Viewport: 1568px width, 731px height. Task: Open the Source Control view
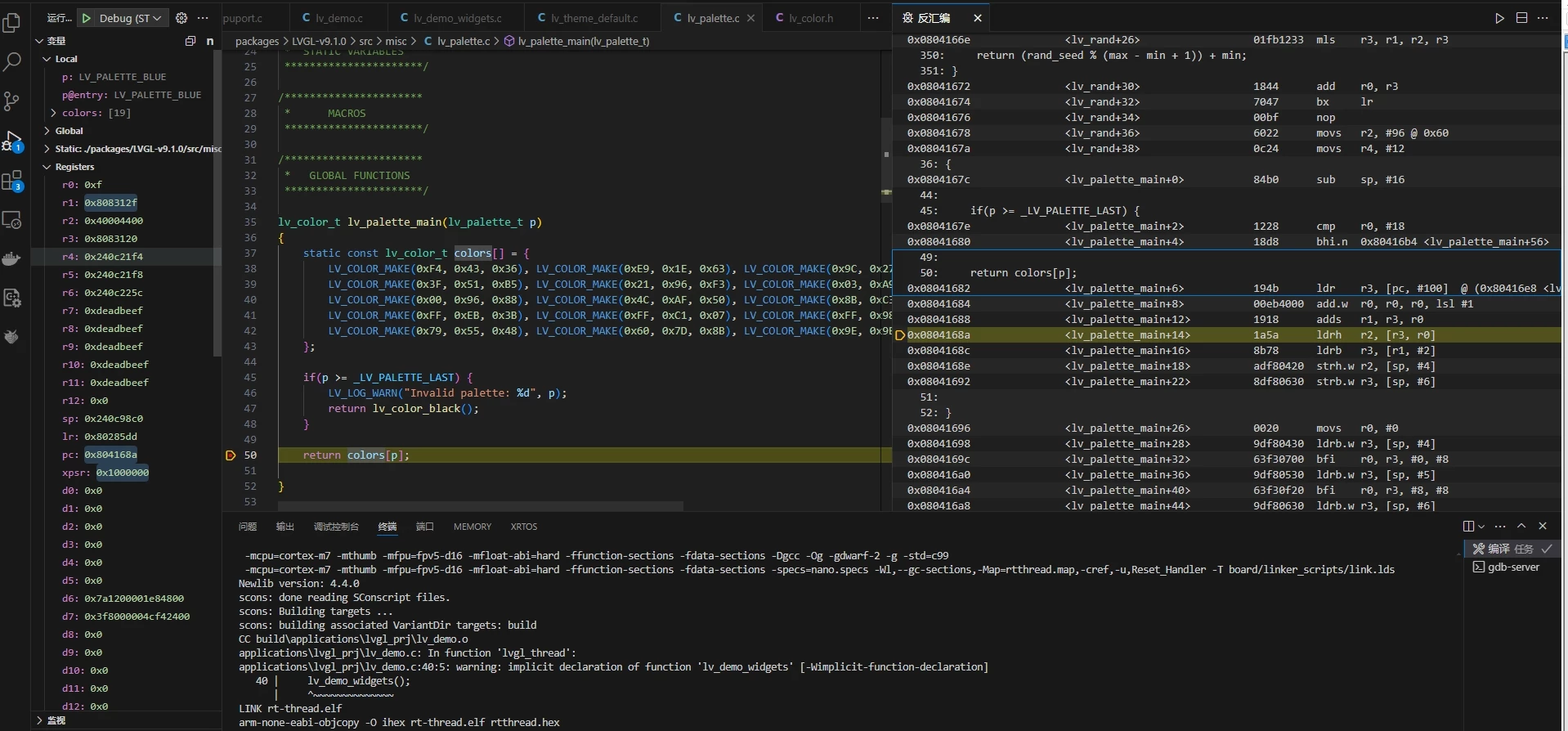coord(12,101)
